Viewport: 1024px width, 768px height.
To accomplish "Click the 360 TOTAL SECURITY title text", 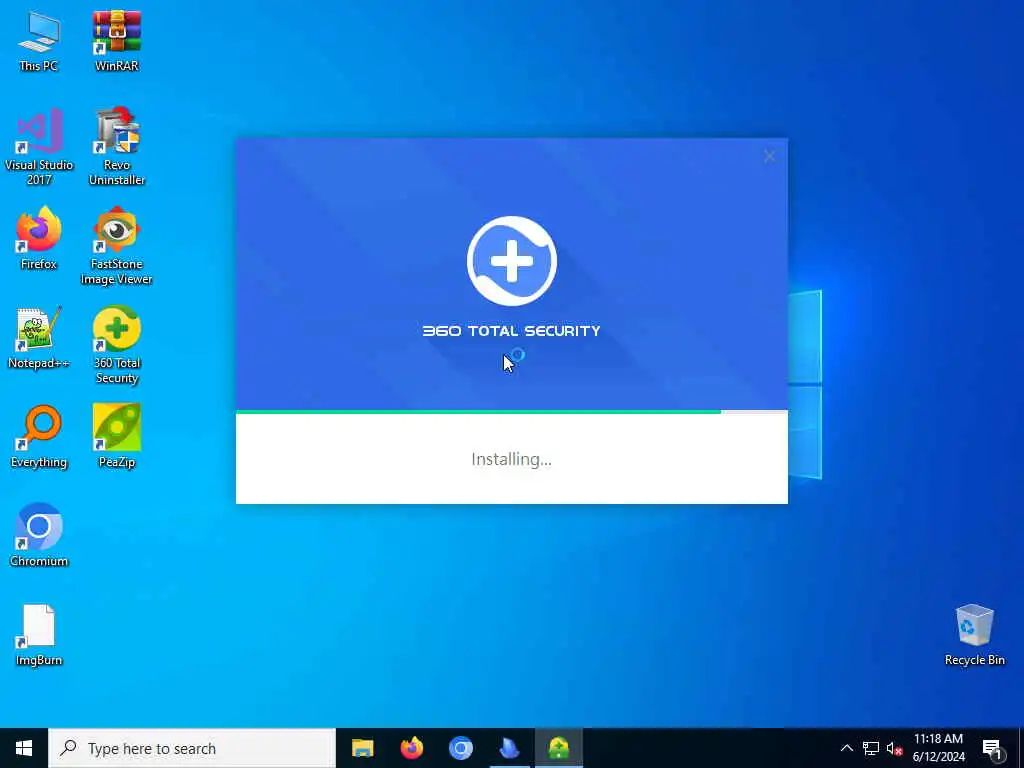I will (x=511, y=331).
